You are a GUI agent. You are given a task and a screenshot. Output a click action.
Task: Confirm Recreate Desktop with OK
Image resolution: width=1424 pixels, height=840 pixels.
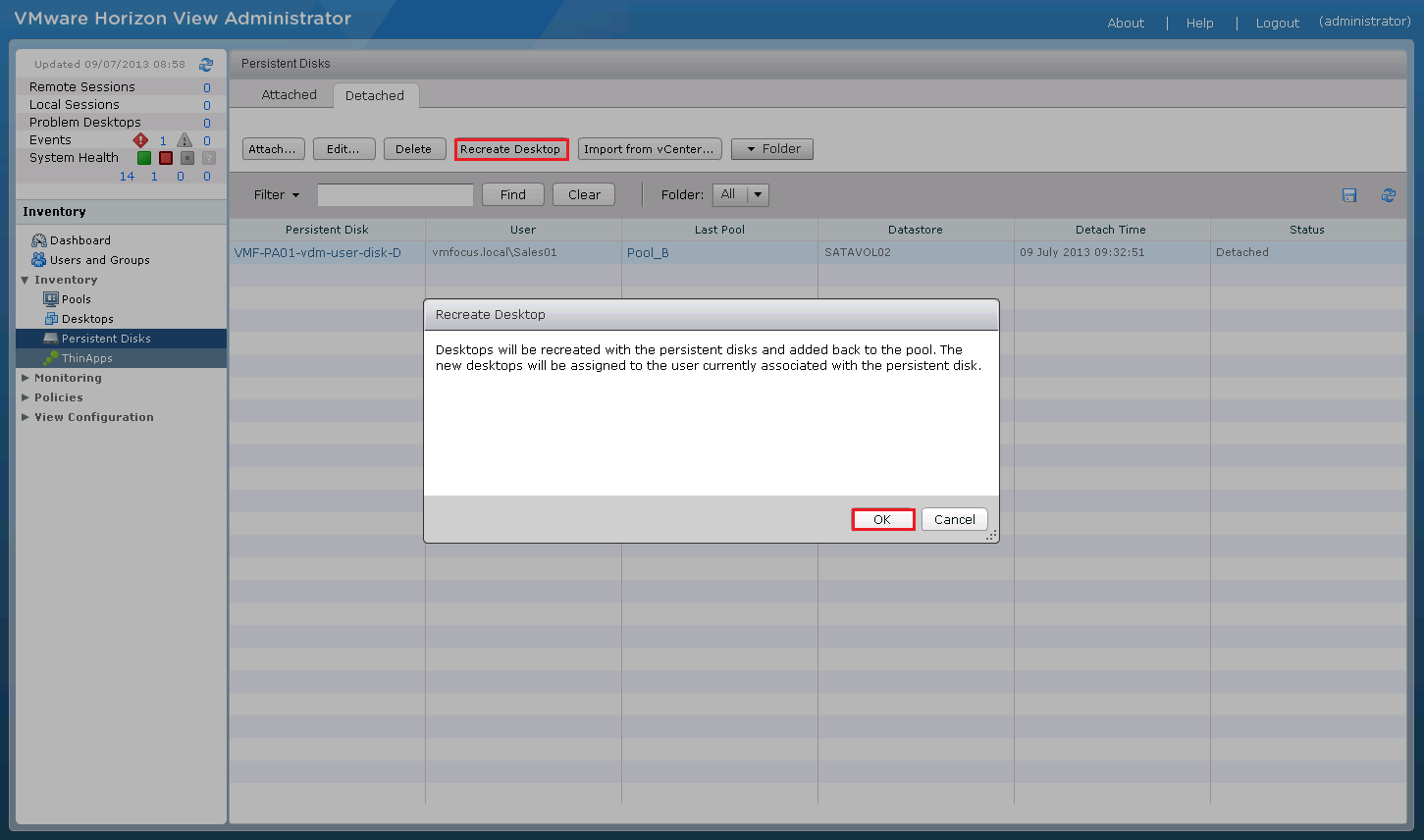coord(882,520)
